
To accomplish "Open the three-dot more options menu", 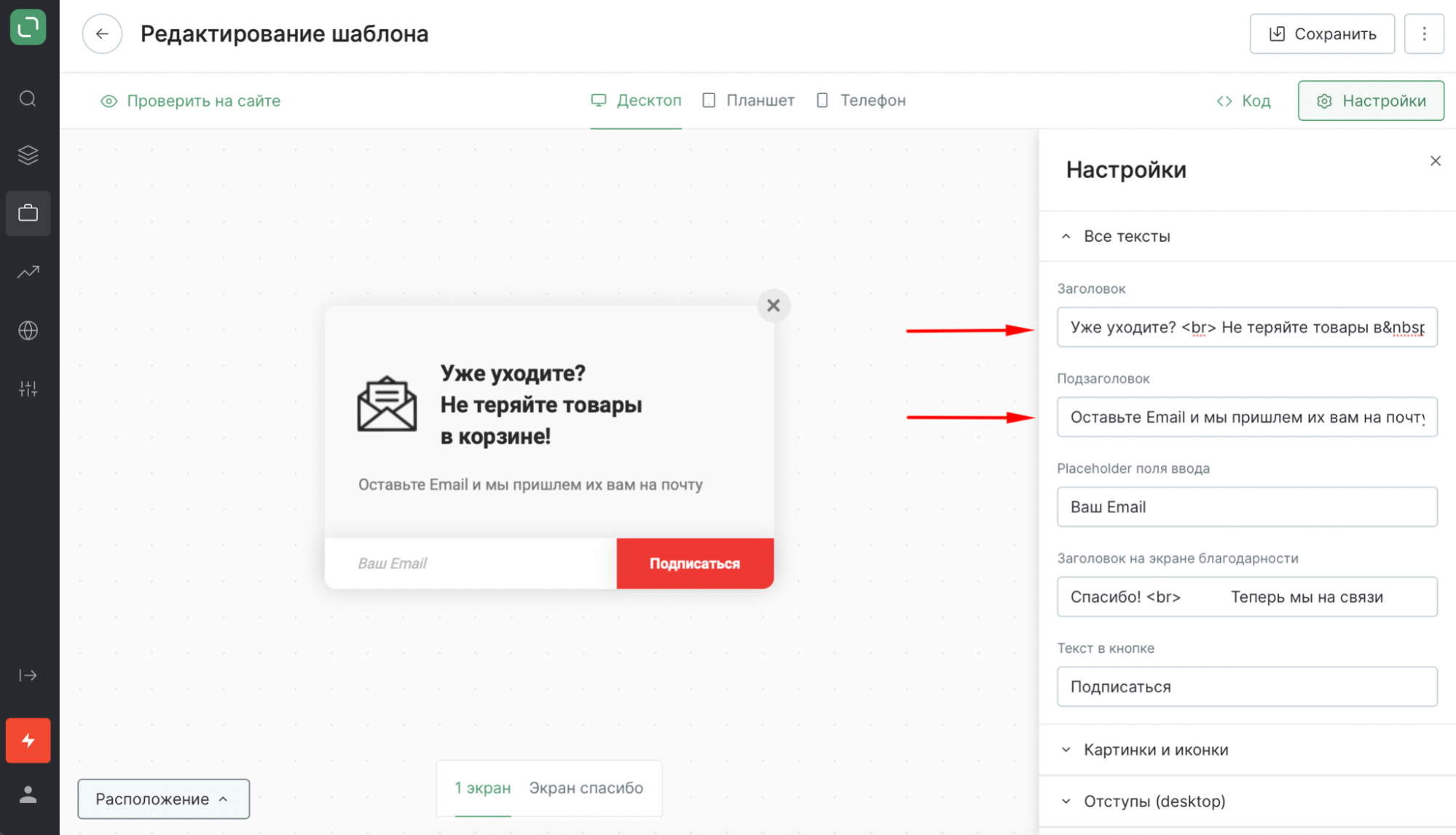I will tap(1424, 34).
